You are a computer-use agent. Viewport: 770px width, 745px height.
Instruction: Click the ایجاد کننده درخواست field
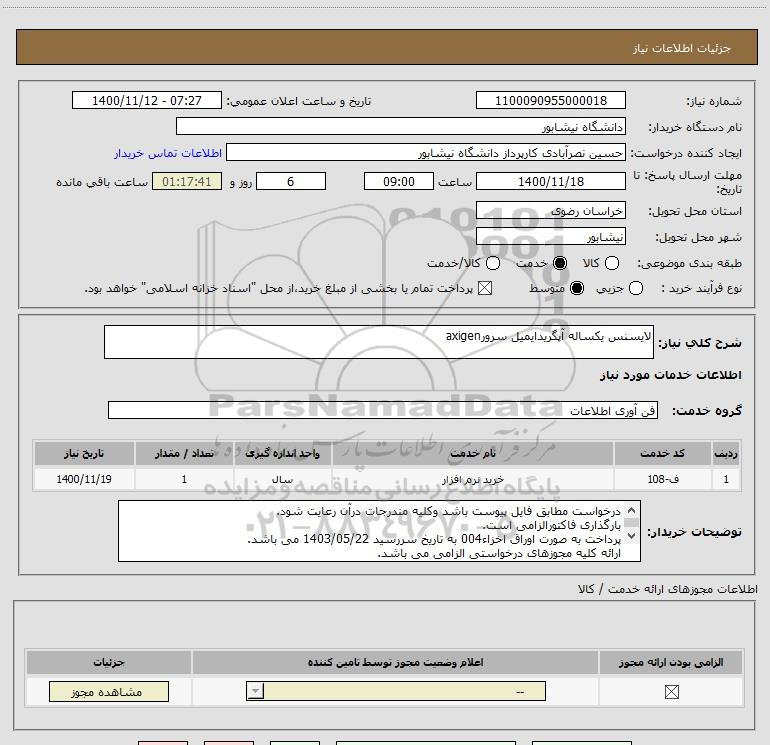[426, 152]
